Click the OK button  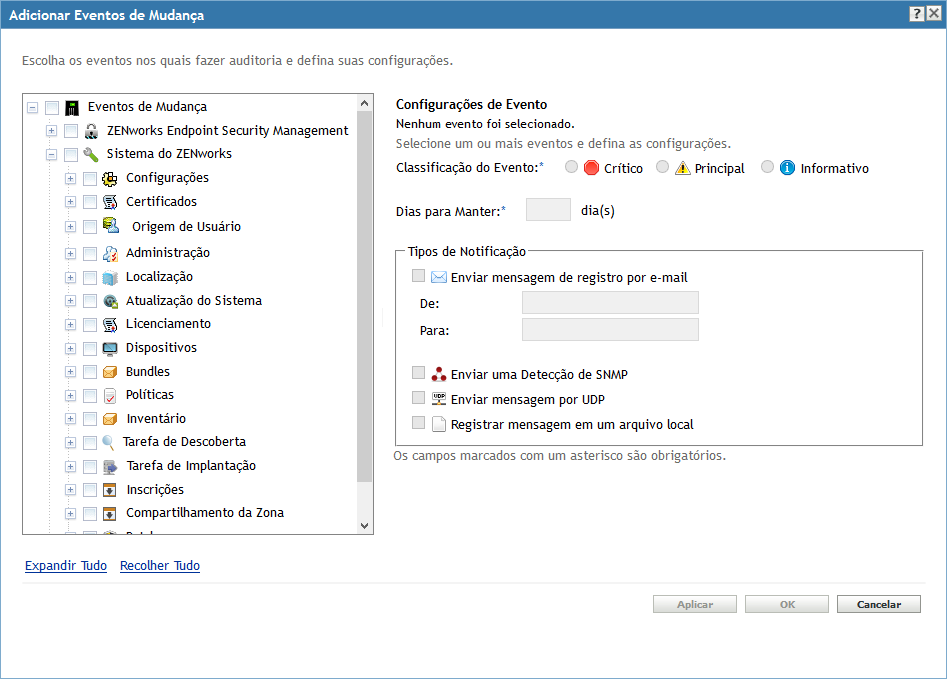(787, 604)
